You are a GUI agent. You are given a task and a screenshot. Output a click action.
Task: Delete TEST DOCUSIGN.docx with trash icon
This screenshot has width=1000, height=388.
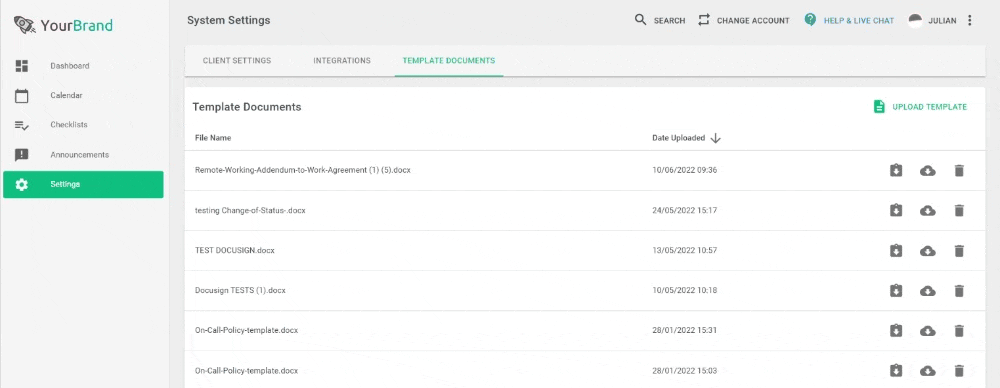tap(959, 251)
